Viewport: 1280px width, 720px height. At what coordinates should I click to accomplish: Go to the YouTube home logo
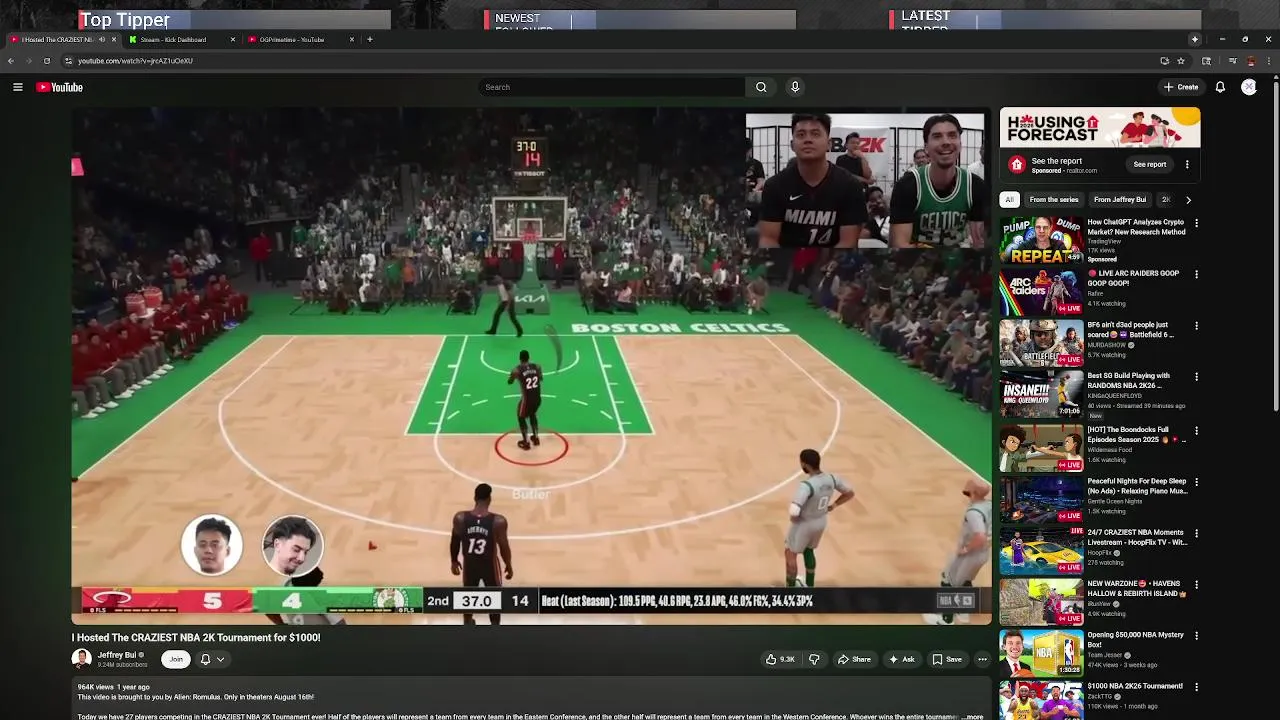point(60,87)
